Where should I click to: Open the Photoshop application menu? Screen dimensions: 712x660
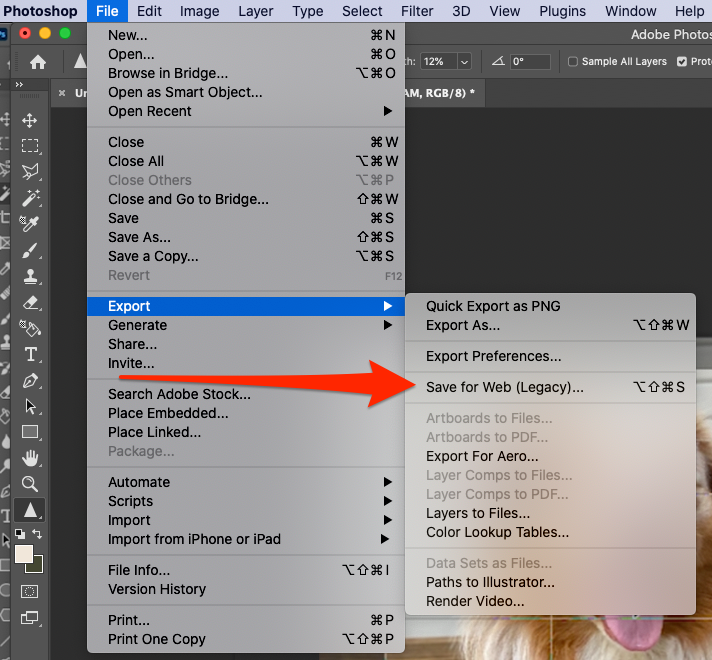[40, 11]
